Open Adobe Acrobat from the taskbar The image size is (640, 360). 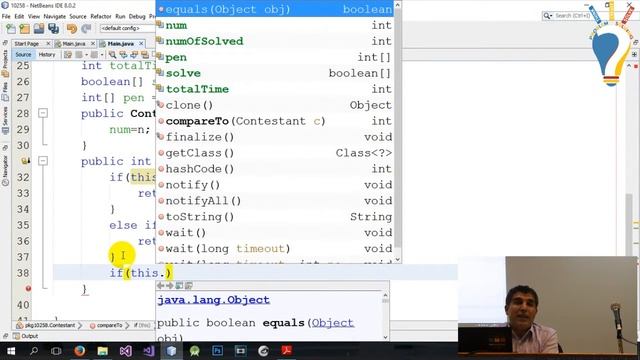[x=287, y=351]
